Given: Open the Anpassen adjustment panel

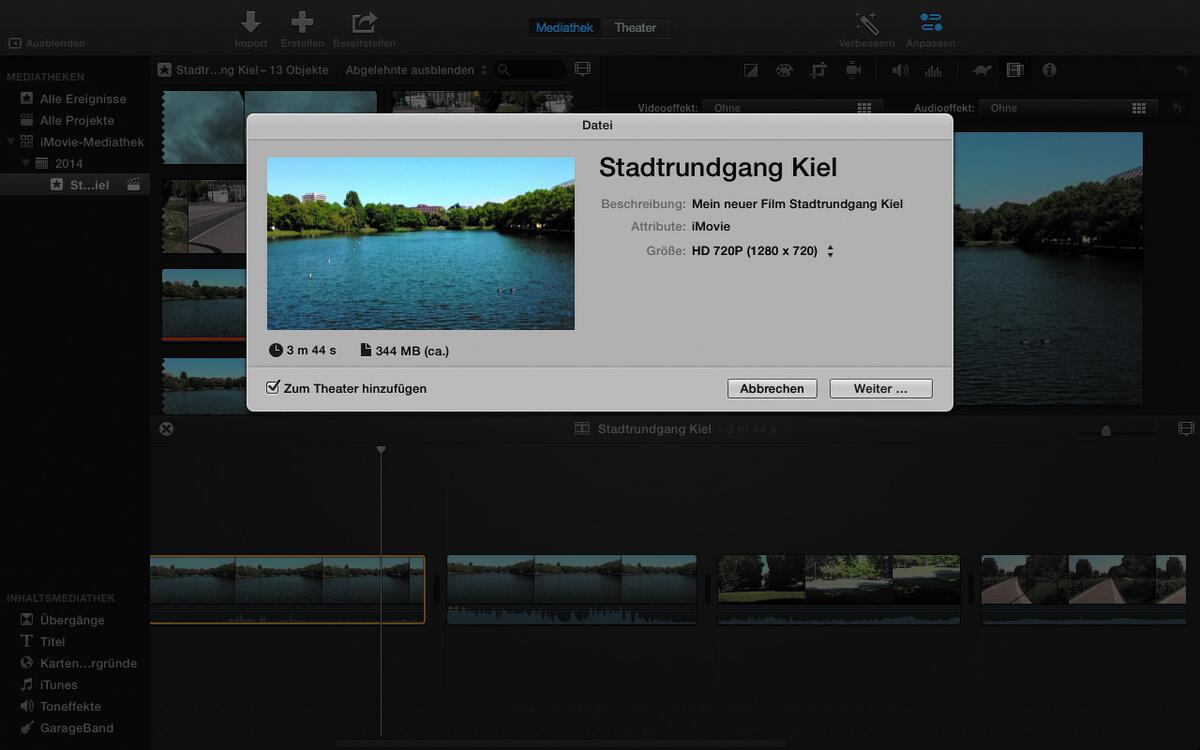Looking at the screenshot, I should pyautogui.click(x=930, y=20).
